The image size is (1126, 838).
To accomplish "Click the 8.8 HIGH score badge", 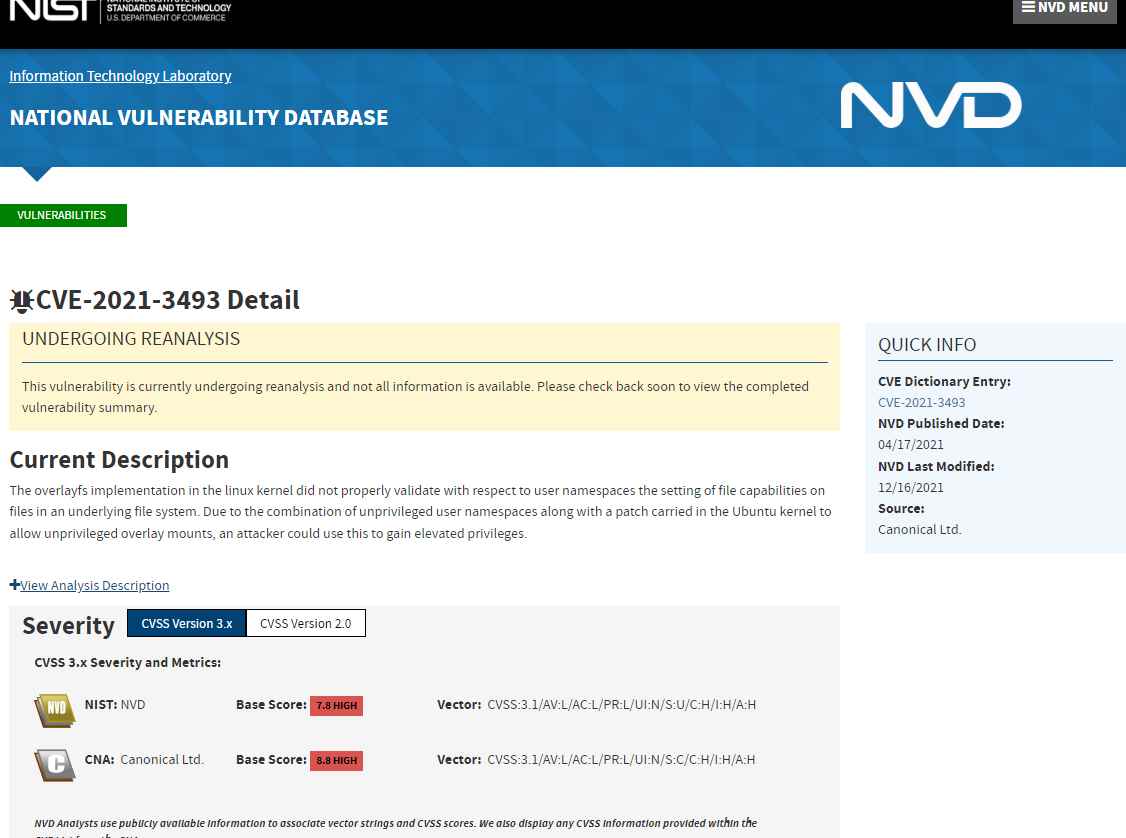I will click(336, 760).
